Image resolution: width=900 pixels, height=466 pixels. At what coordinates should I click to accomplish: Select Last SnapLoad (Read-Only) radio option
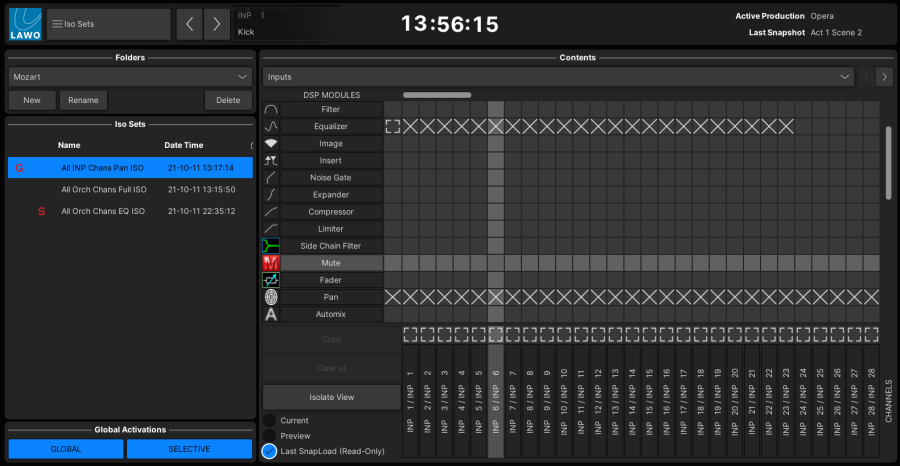[269, 451]
